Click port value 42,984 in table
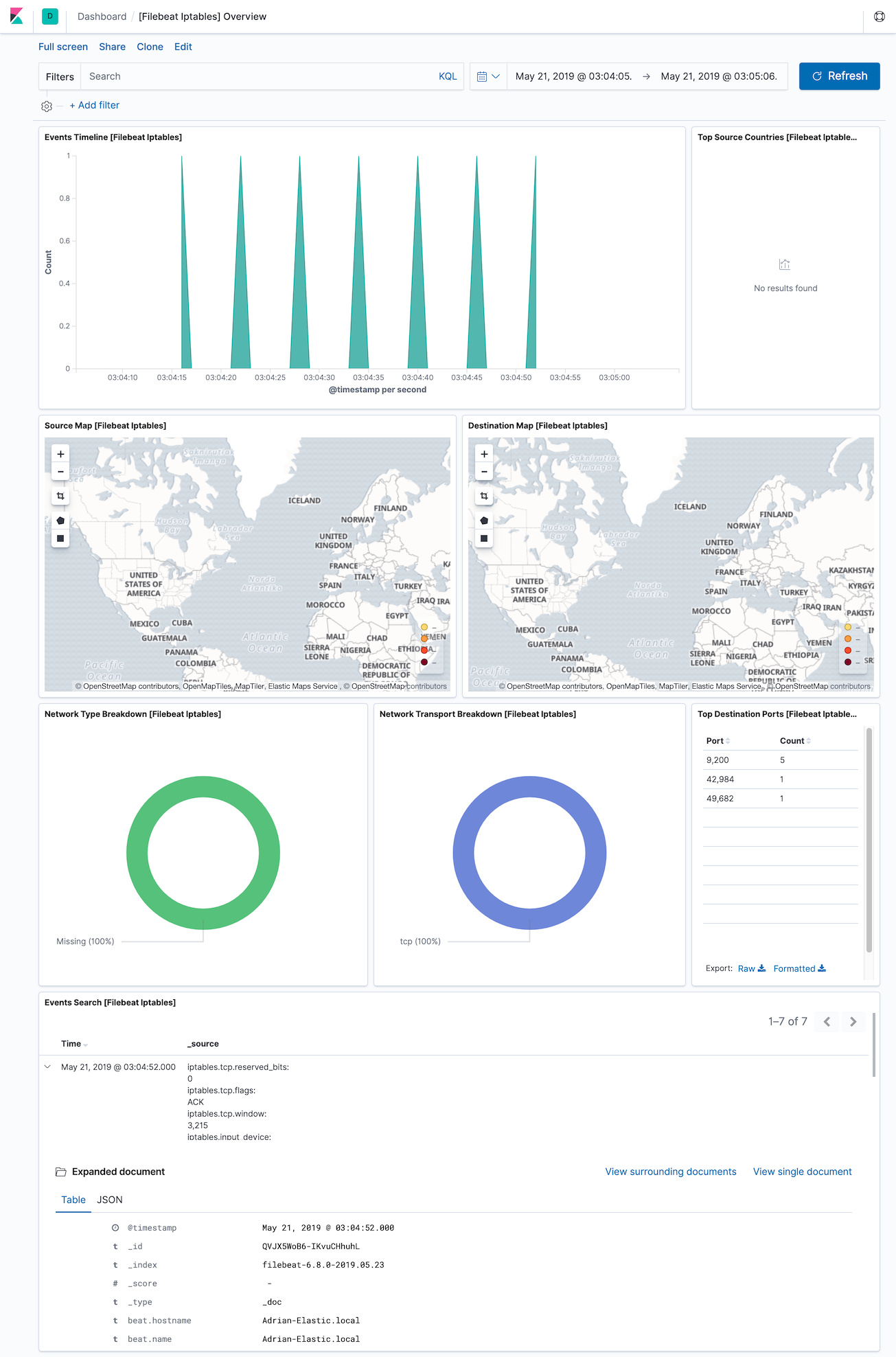The image size is (896, 1357). point(720,779)
